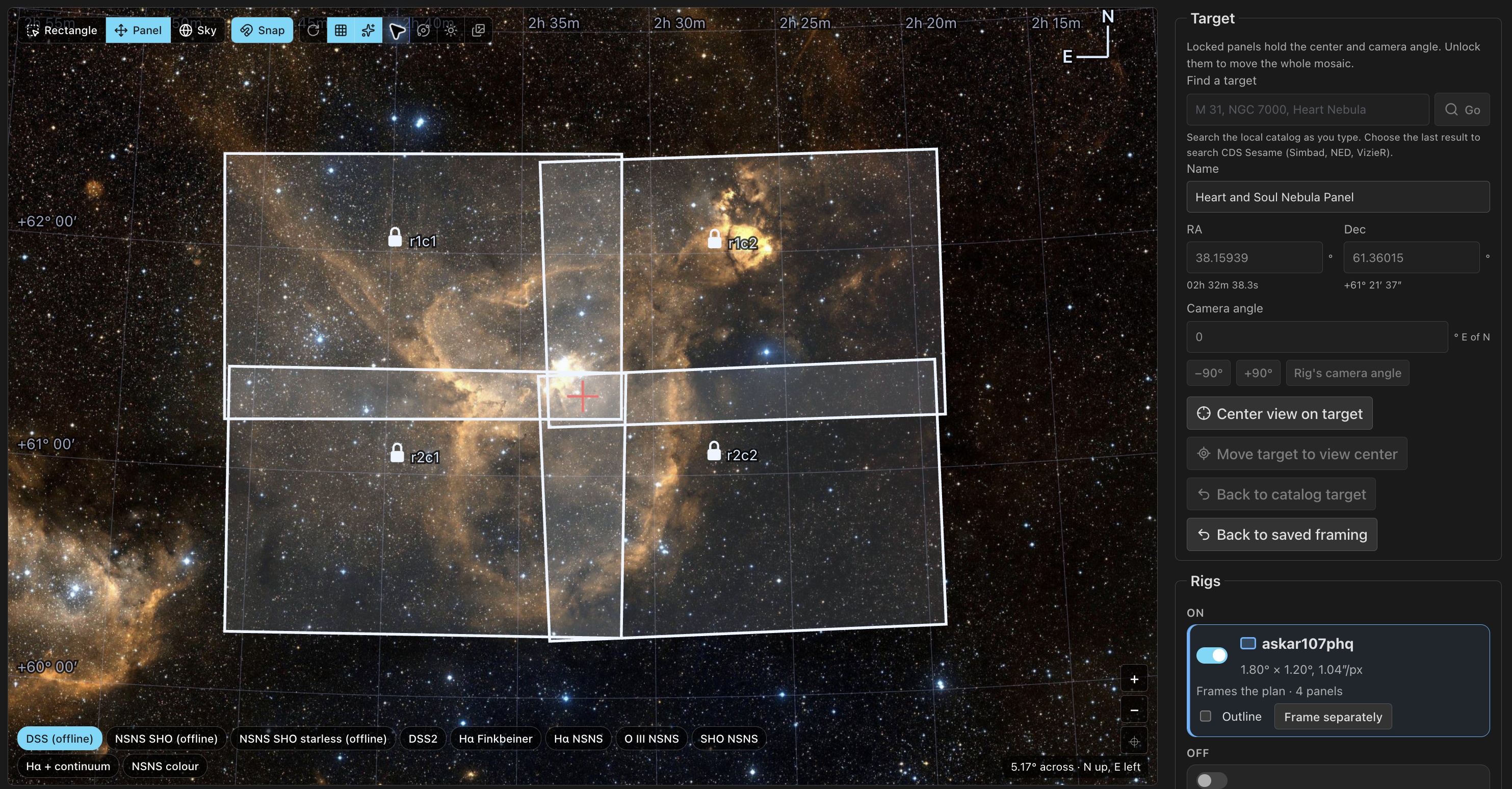Viewport: 1512px width, 789px height.
Task: Click the Name field with Heart and Soul
Action: tap(1338, 197)
